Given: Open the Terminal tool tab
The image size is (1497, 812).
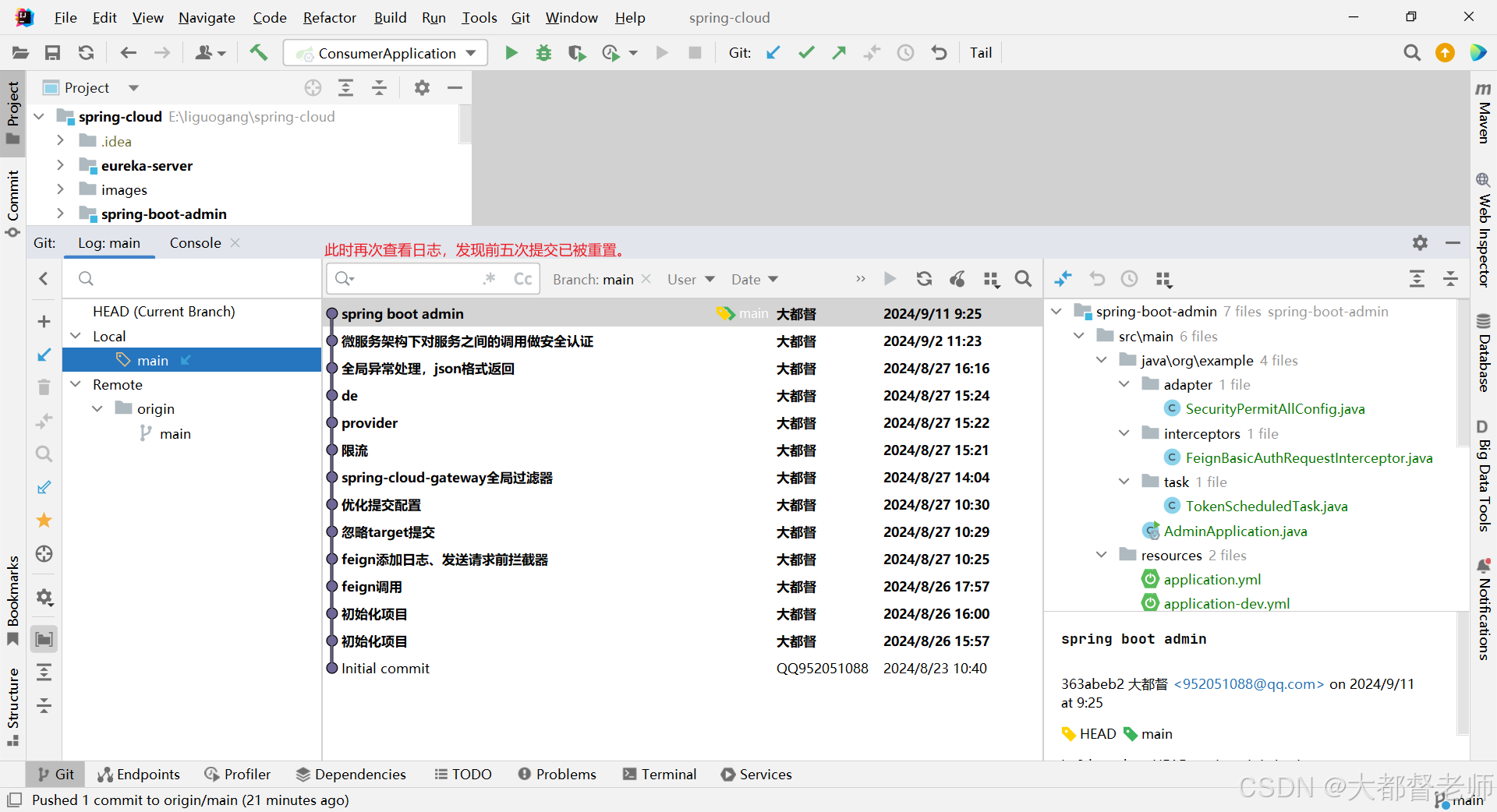Looking at the screenshot, I should 660,774.
